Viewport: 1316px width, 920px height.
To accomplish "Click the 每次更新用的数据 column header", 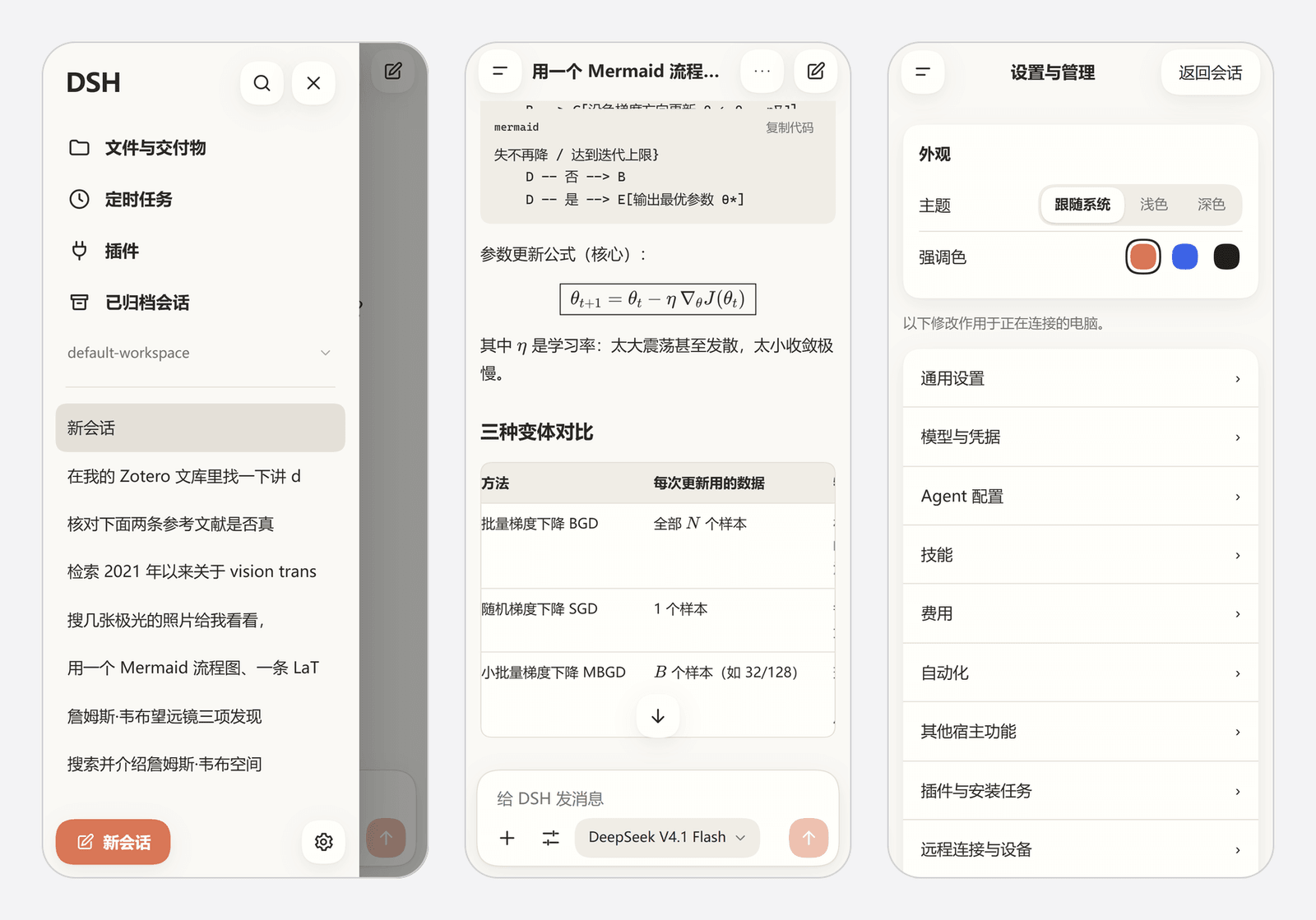I will 709,483.
